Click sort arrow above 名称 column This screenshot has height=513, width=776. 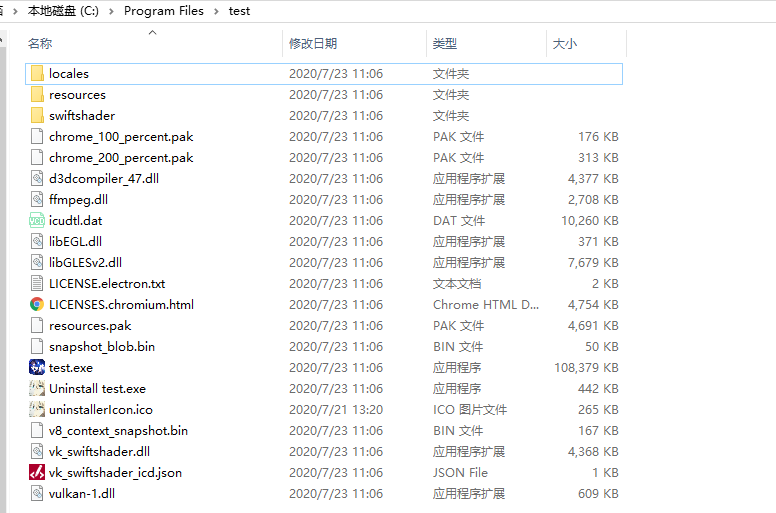click(152, 33)
